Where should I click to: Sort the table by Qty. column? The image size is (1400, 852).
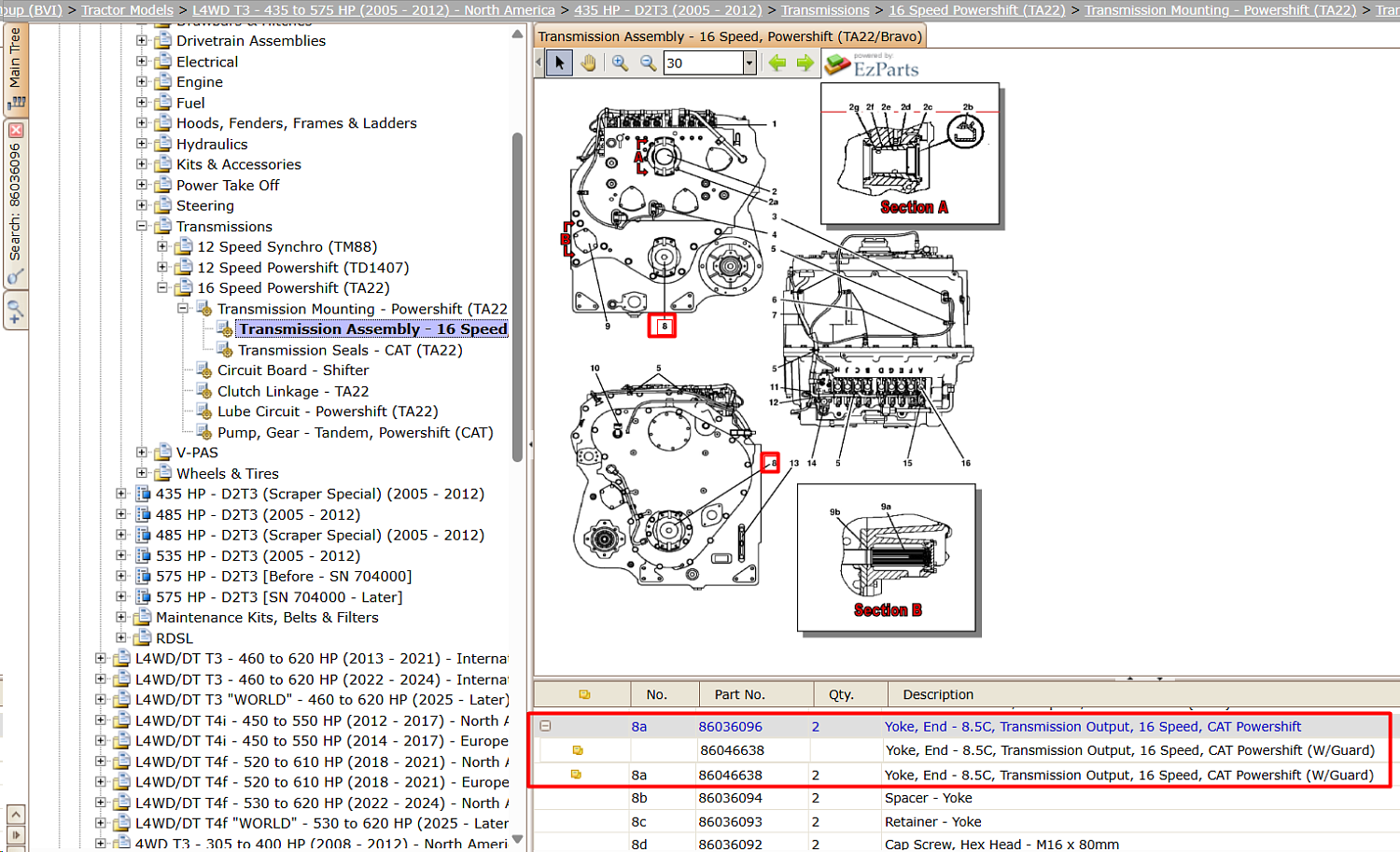850,694
